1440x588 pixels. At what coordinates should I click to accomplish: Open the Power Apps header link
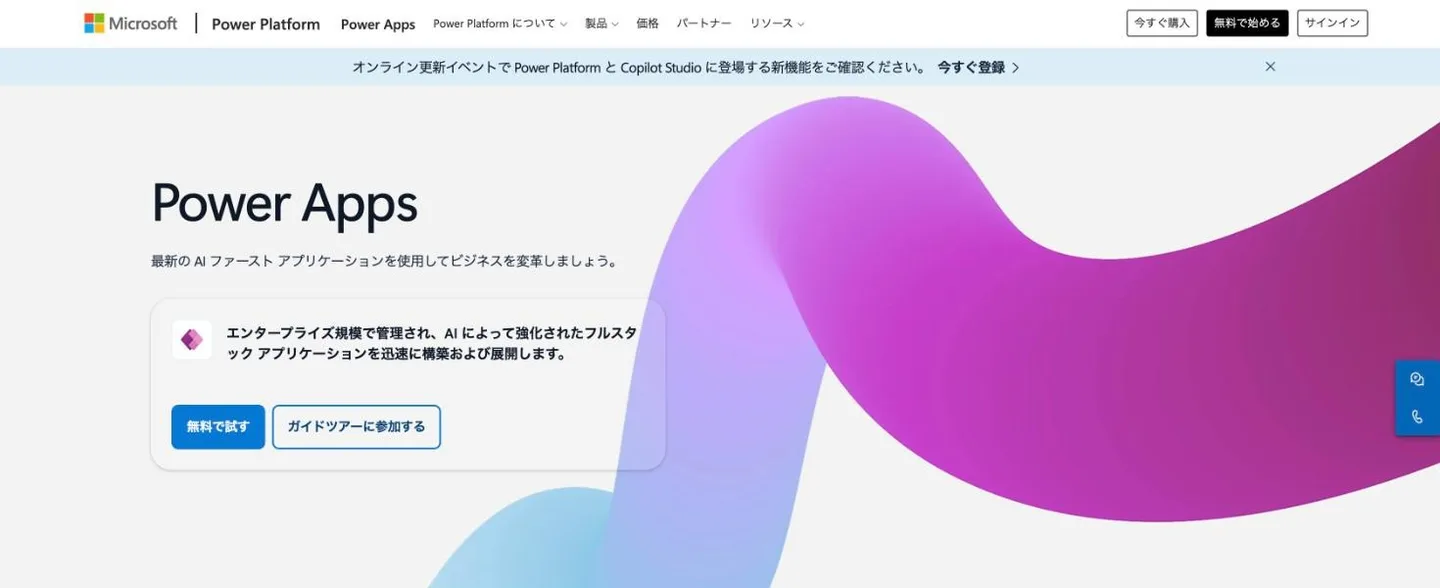[x=378, y=24]
